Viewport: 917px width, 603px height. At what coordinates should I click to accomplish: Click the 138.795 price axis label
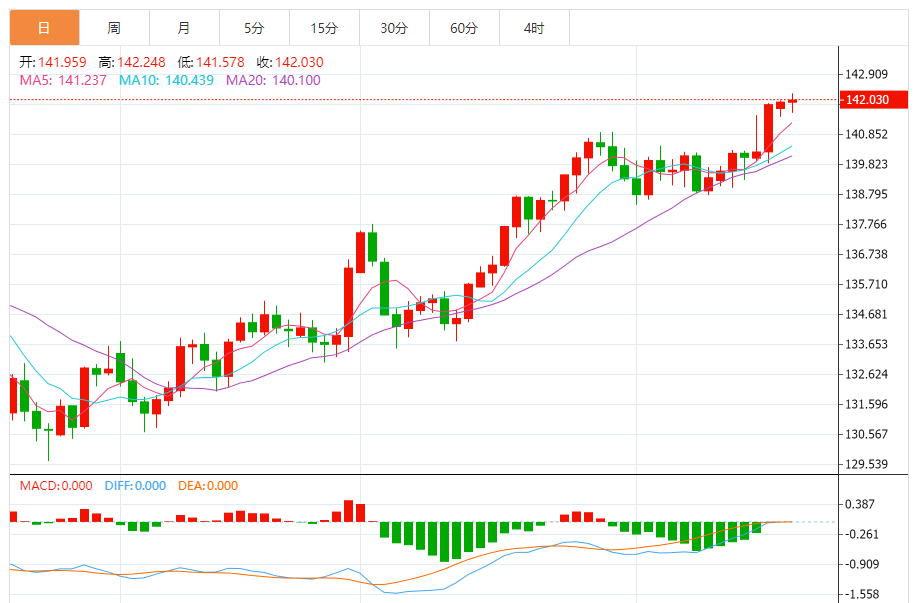[x=866, y=194]
